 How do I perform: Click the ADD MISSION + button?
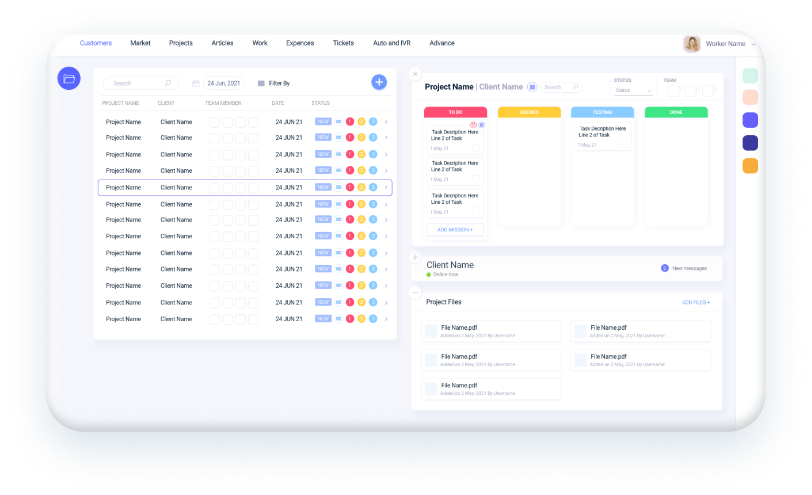tap(455, 230)
